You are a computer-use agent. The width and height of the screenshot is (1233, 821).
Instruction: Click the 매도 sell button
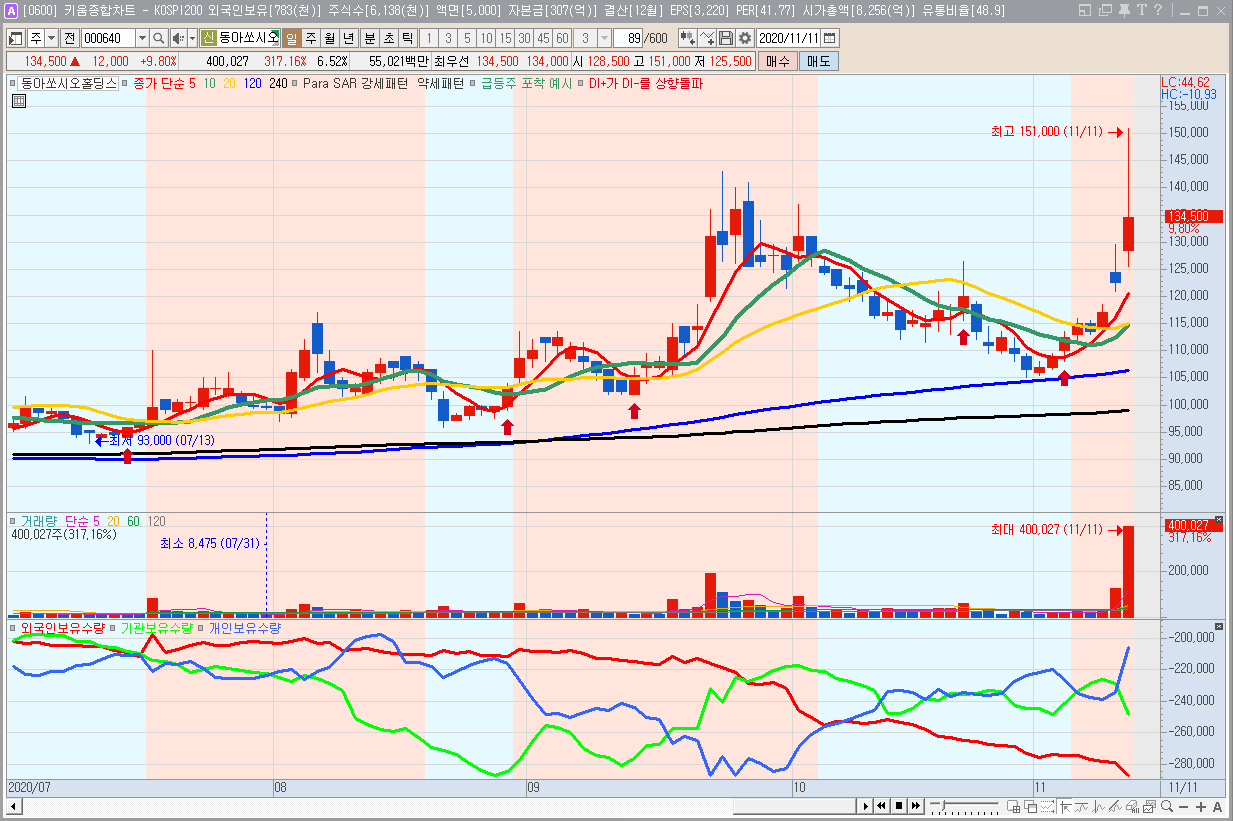(x=819, y=61)
